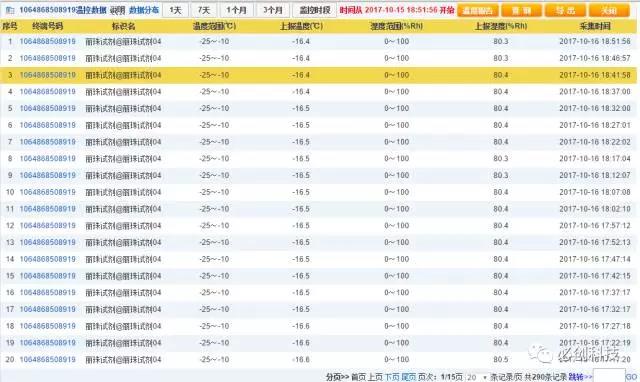Click the 采集时间 column header
The image size is (640, 382).
595,27
